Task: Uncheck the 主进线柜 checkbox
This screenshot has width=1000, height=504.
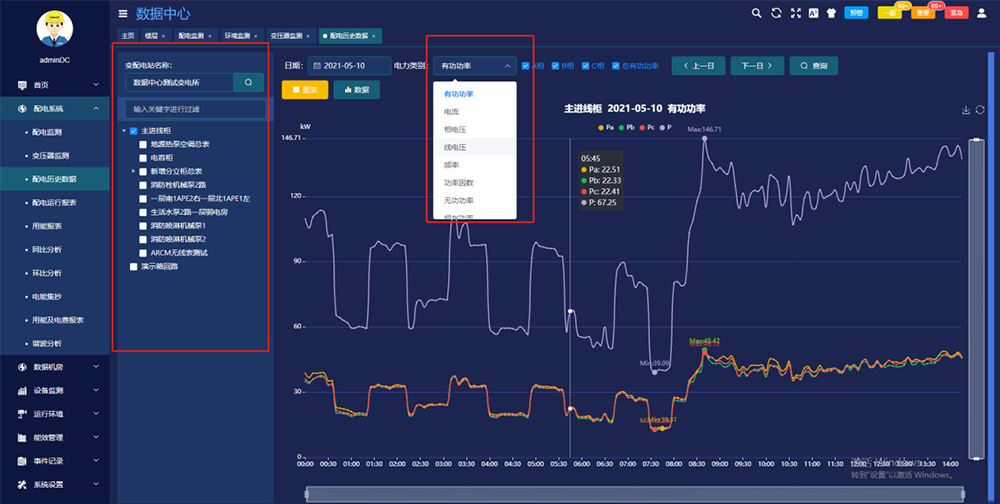Action: tap(134, 131)
